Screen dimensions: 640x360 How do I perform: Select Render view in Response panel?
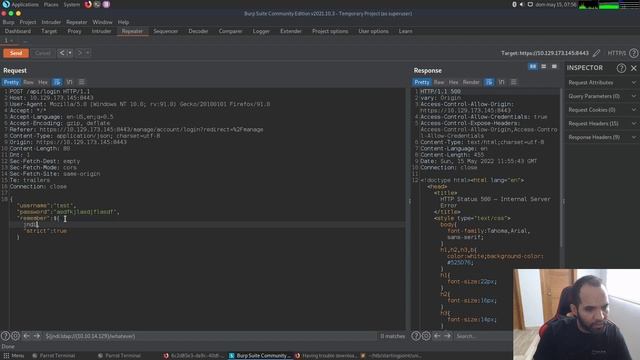[x=471, y=82]
